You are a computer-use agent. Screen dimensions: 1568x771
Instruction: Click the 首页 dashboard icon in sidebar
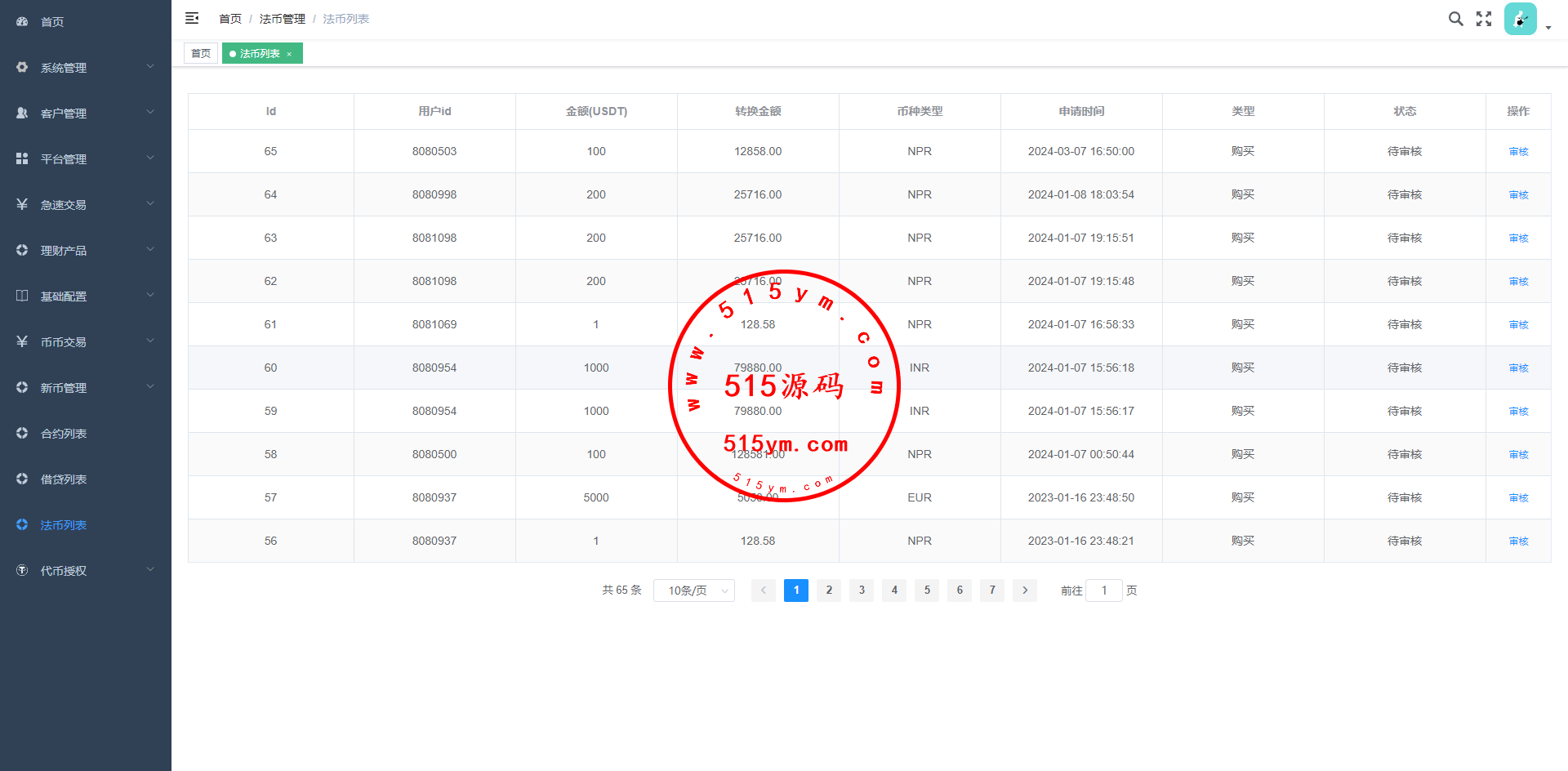pyautogui.click(x=22, y=22)
